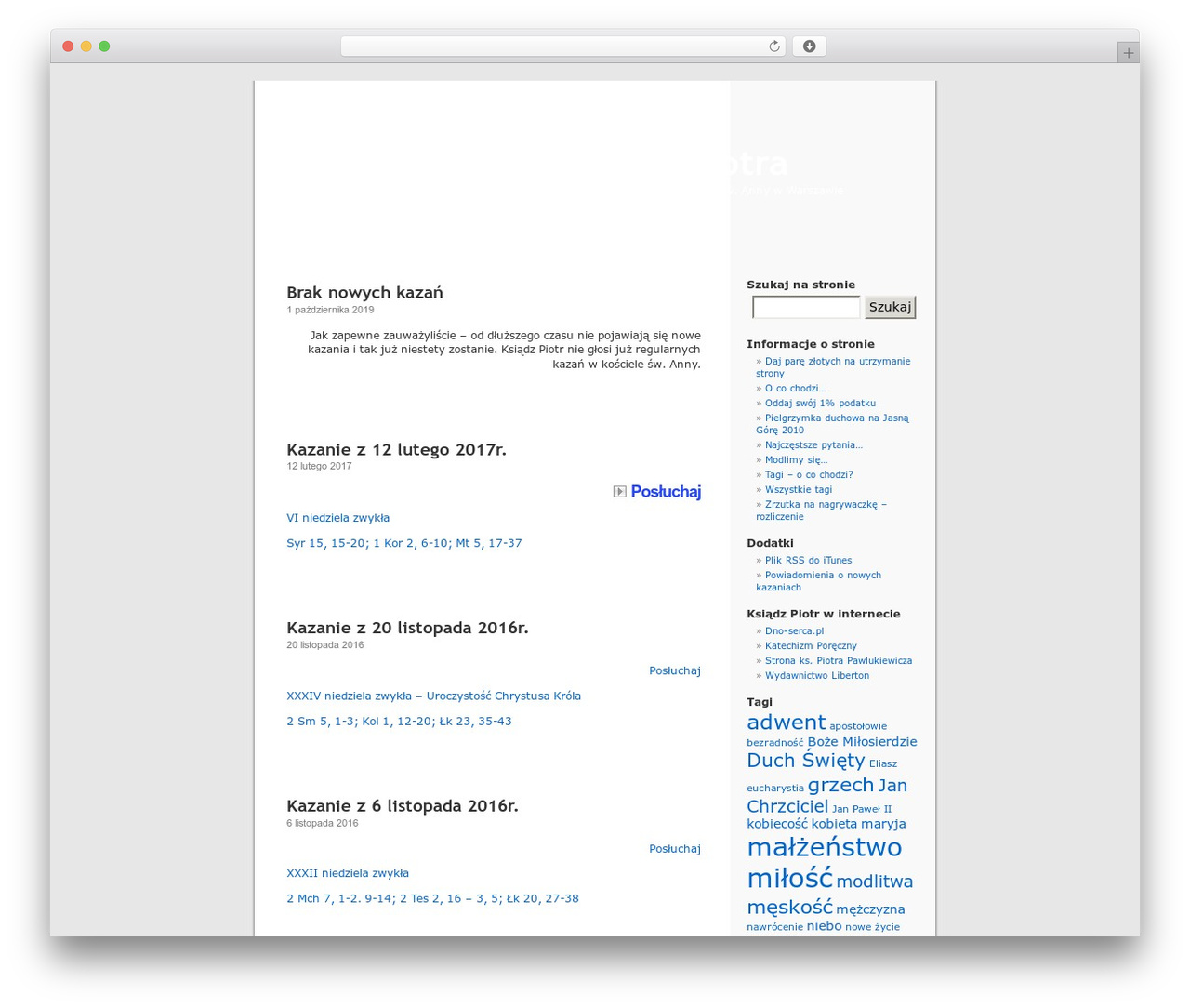Image resolution: width=1190 pixels, height=1008 pixels.
Task: Open 'Zrzutka na nagrywaczkę – rozliczenie' link
Action: click(821, 511)
